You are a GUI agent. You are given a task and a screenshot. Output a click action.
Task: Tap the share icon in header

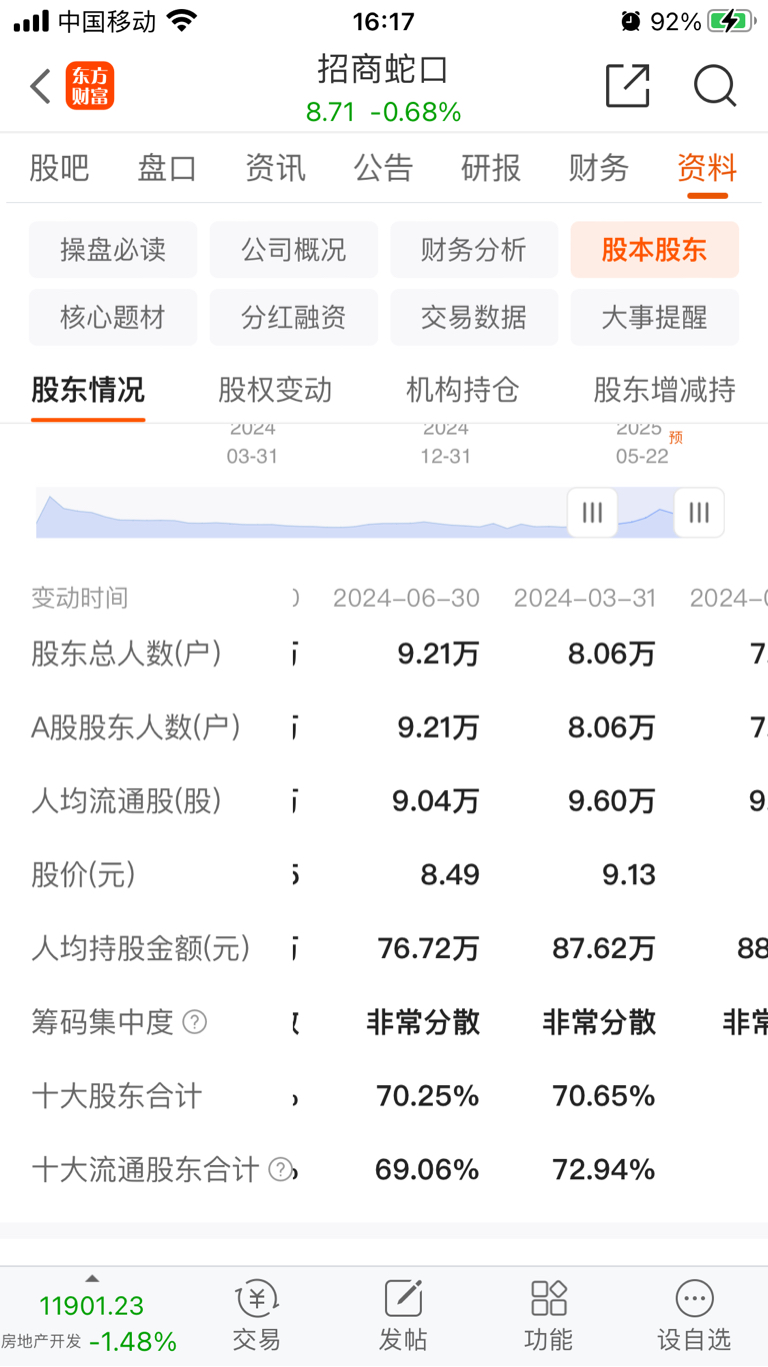628,86
